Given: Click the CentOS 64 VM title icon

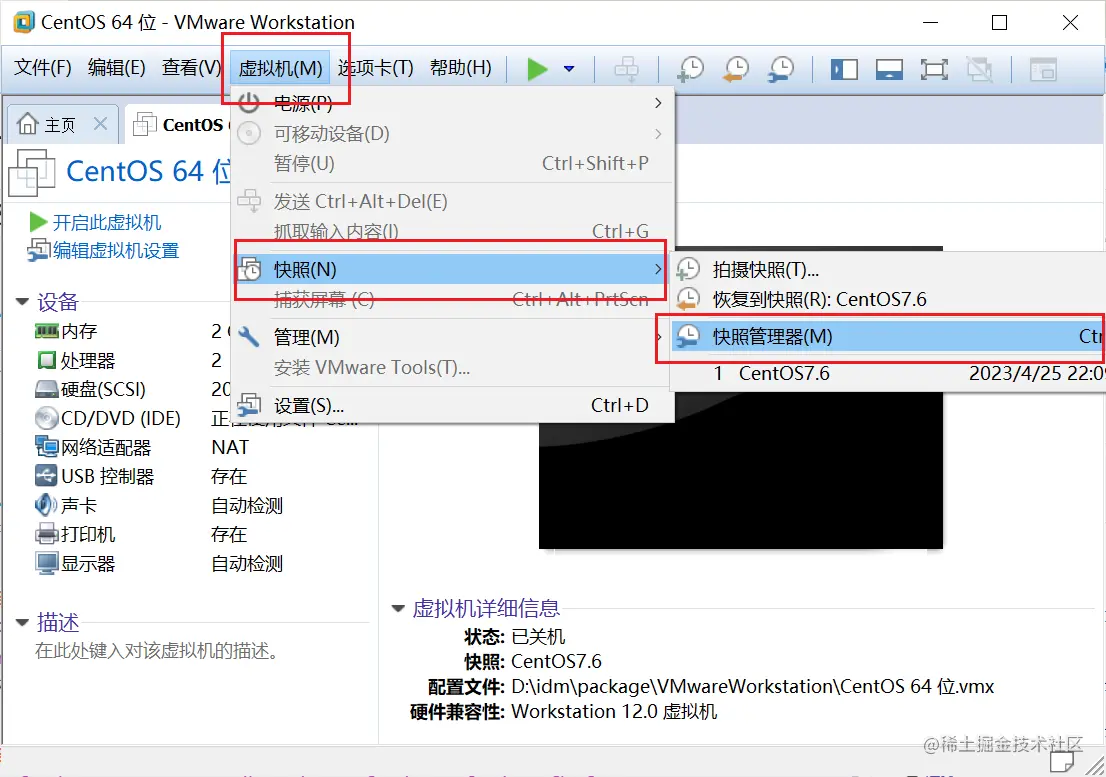Looking at the screenshot, I should [x=32, y=173].
